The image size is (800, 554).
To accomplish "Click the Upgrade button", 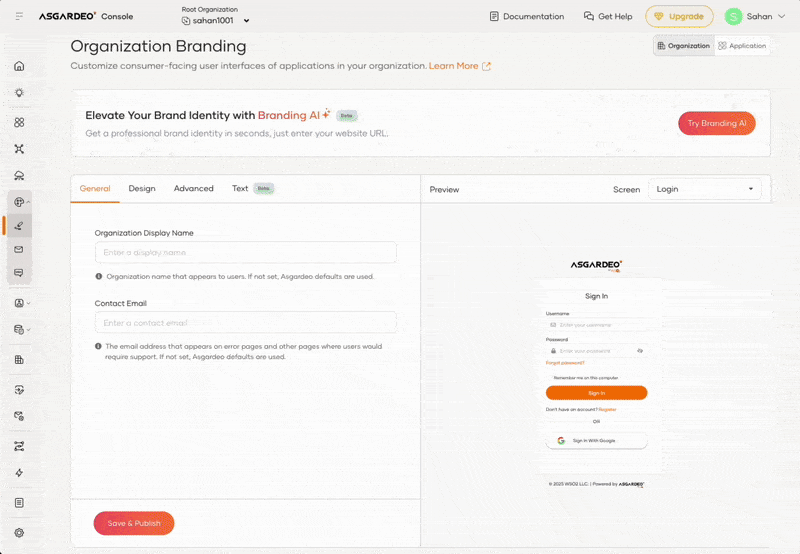I will pos(679,16).
